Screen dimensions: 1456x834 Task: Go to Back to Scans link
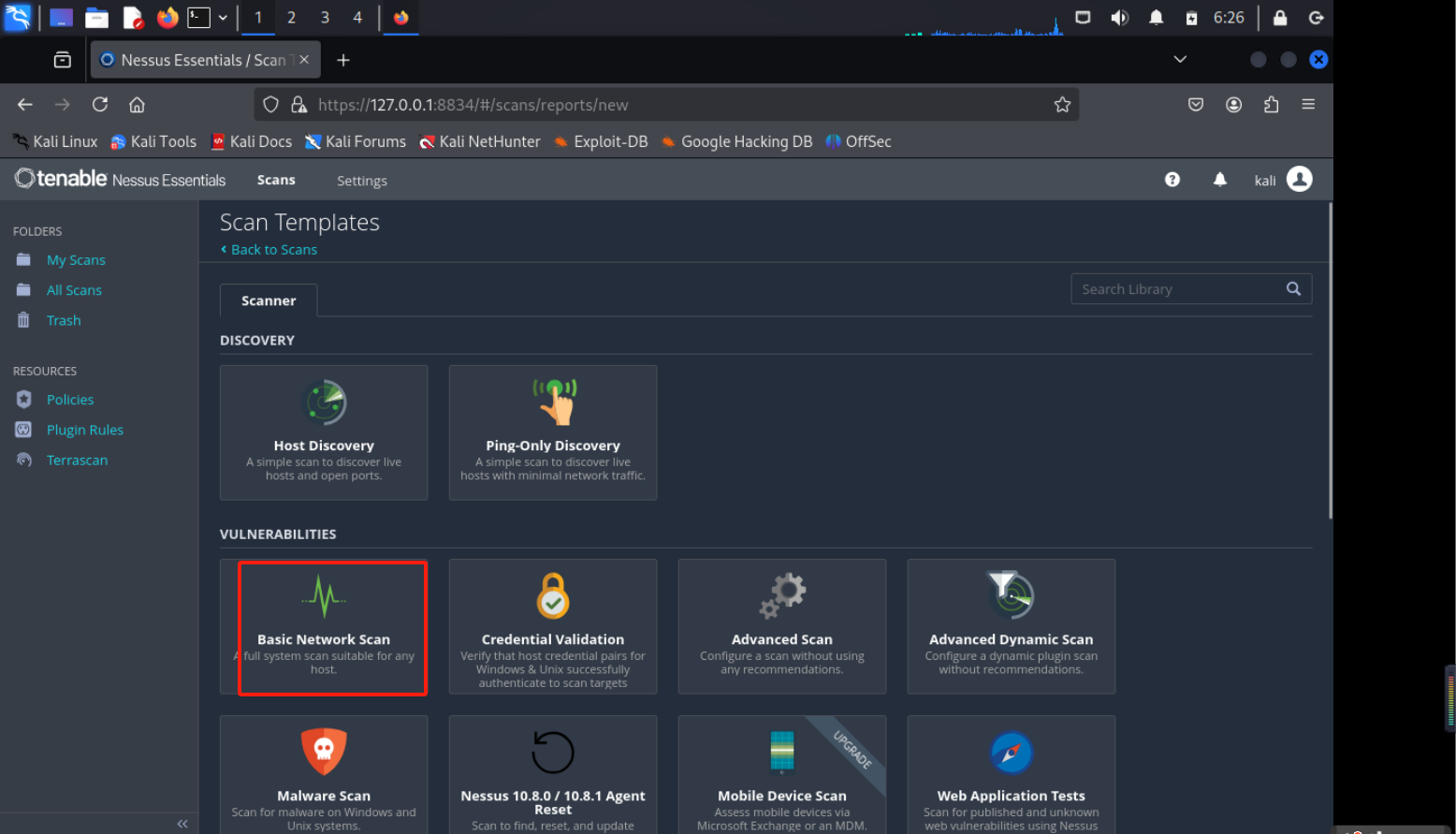tap(269, 250)
